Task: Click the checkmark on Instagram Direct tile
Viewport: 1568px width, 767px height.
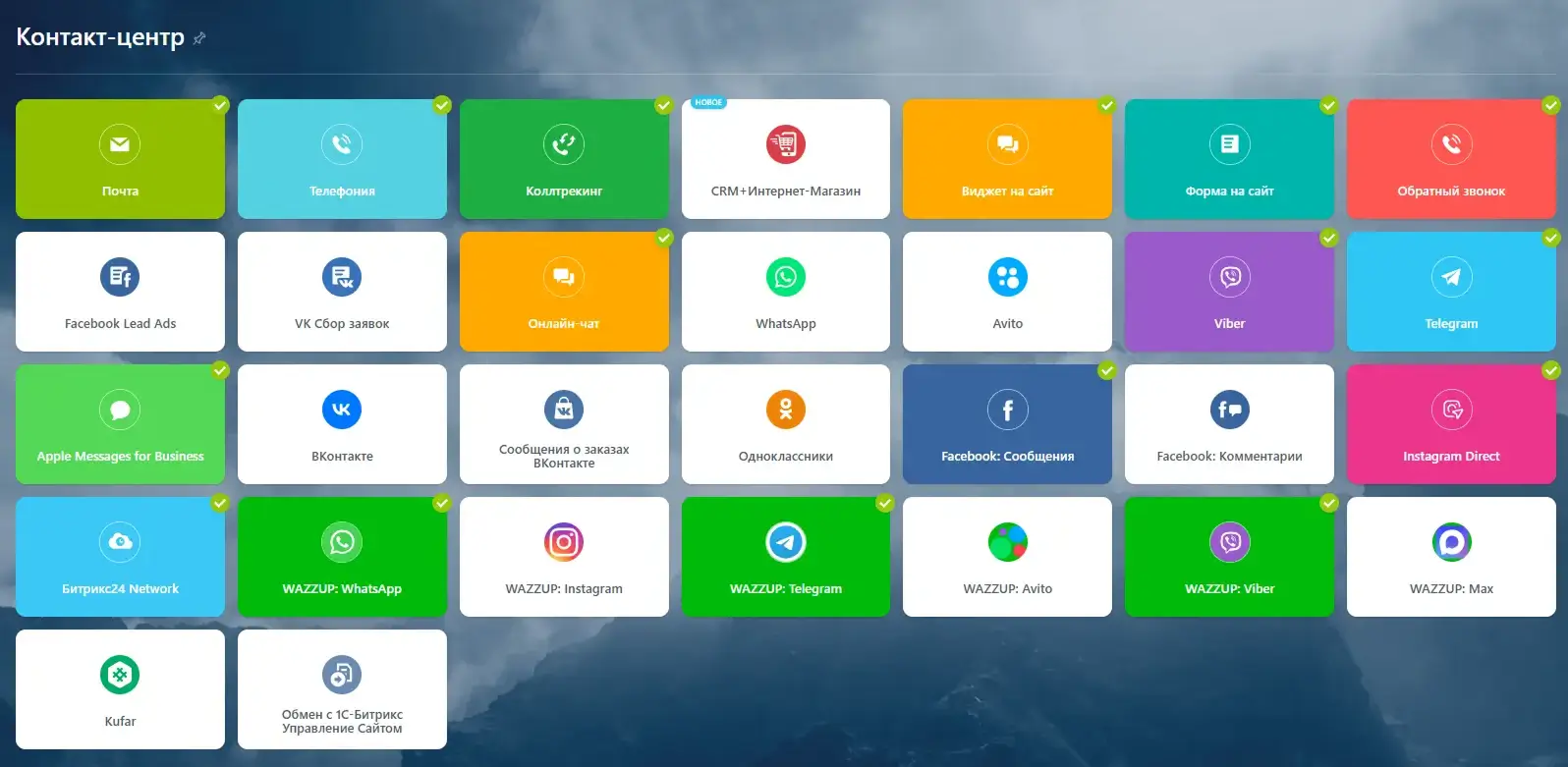Action: pyautogui.click(x=1551, y=370)
